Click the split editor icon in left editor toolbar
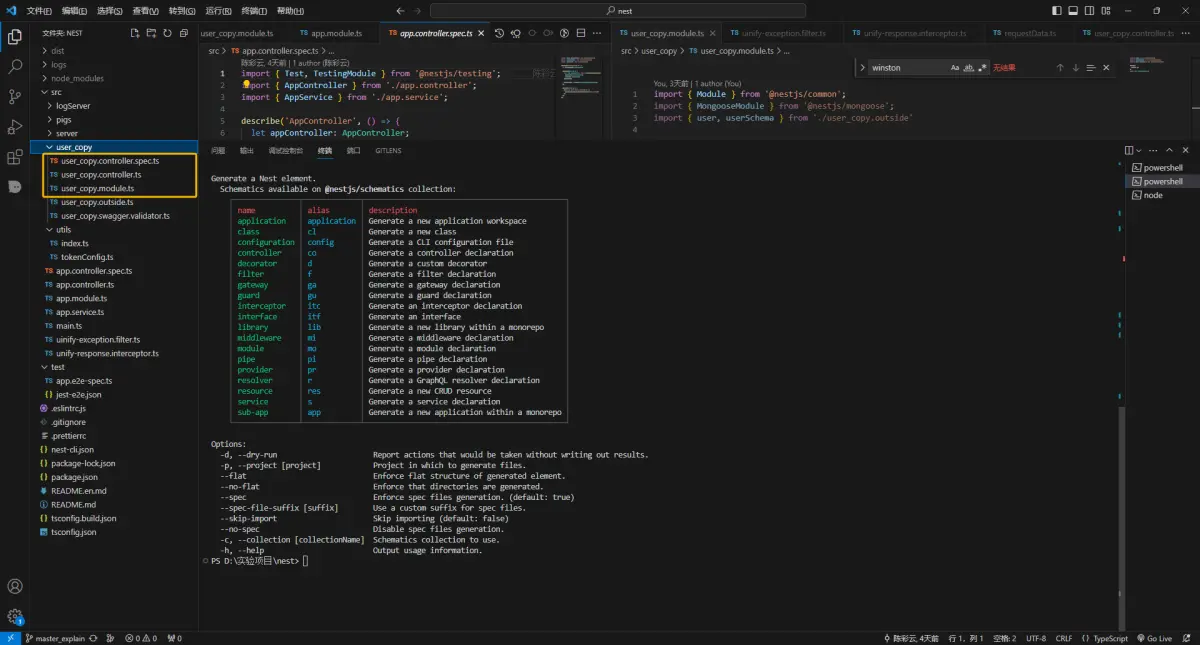Screen dimensions: 1200x645 (579, 33)
